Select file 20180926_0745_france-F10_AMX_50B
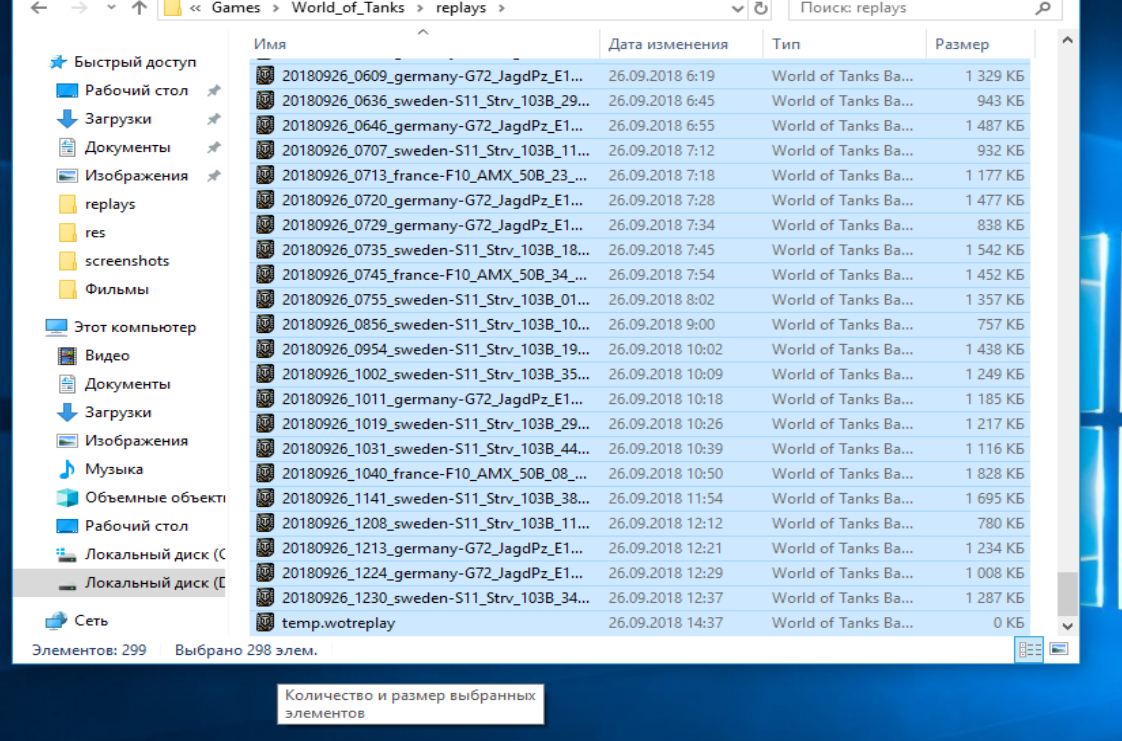Screen dimensions: 1122x741 434,275
